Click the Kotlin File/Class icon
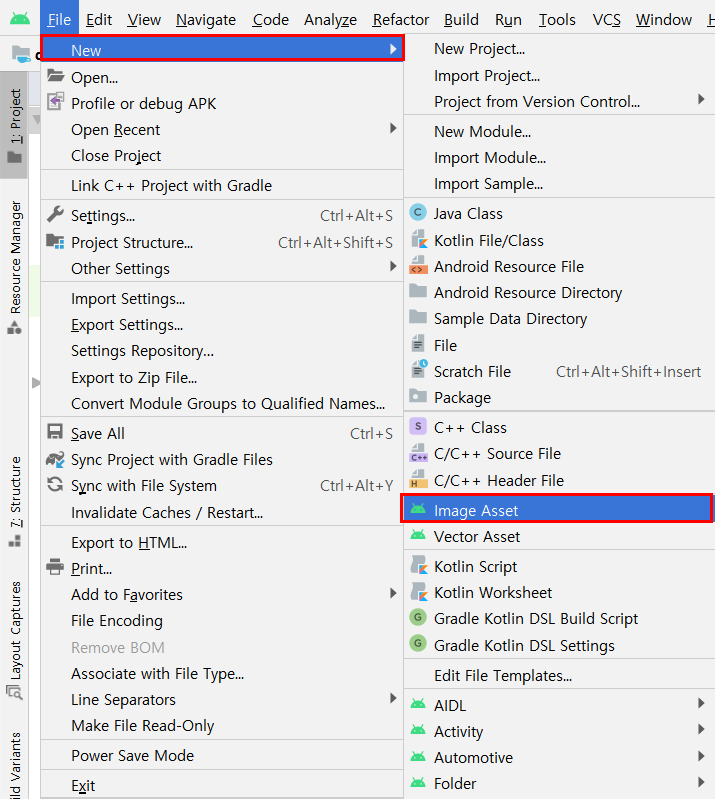Image resolution: width=715 pixels, height=799 pixels. (418, 239)
